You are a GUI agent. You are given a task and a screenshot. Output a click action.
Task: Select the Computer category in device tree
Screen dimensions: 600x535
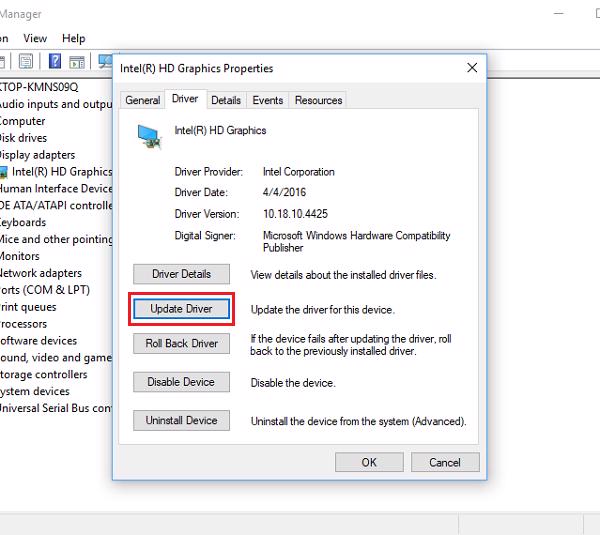pyautogui.click(x=23, y=121)
